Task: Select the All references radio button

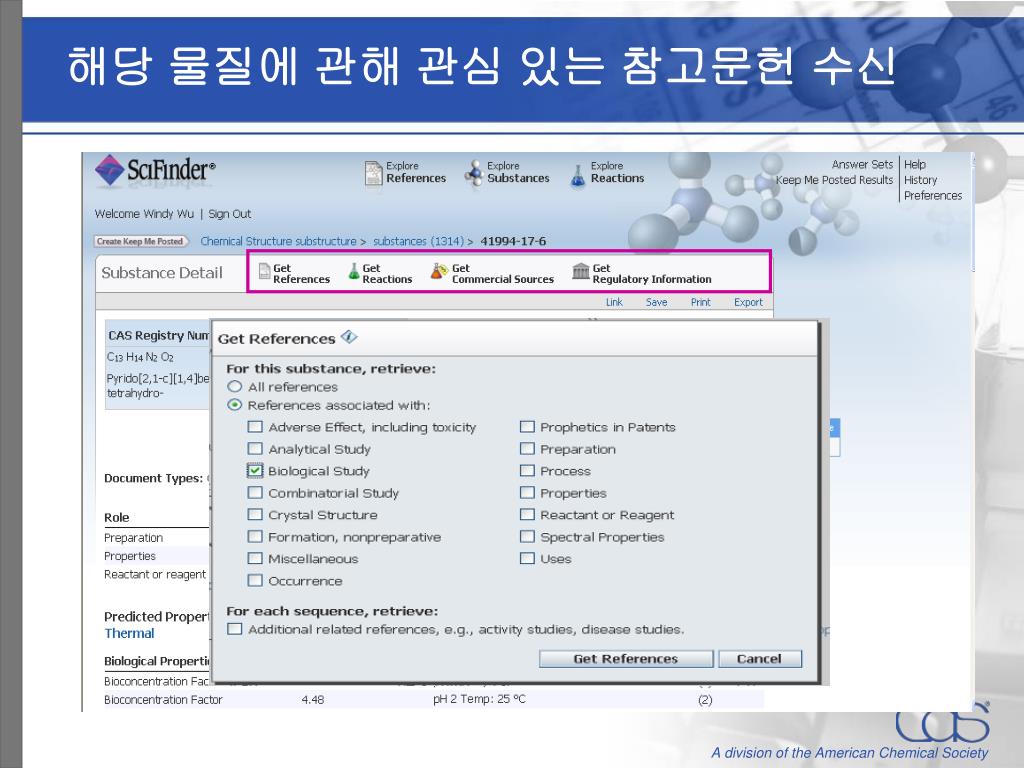Action: (234, 387)
